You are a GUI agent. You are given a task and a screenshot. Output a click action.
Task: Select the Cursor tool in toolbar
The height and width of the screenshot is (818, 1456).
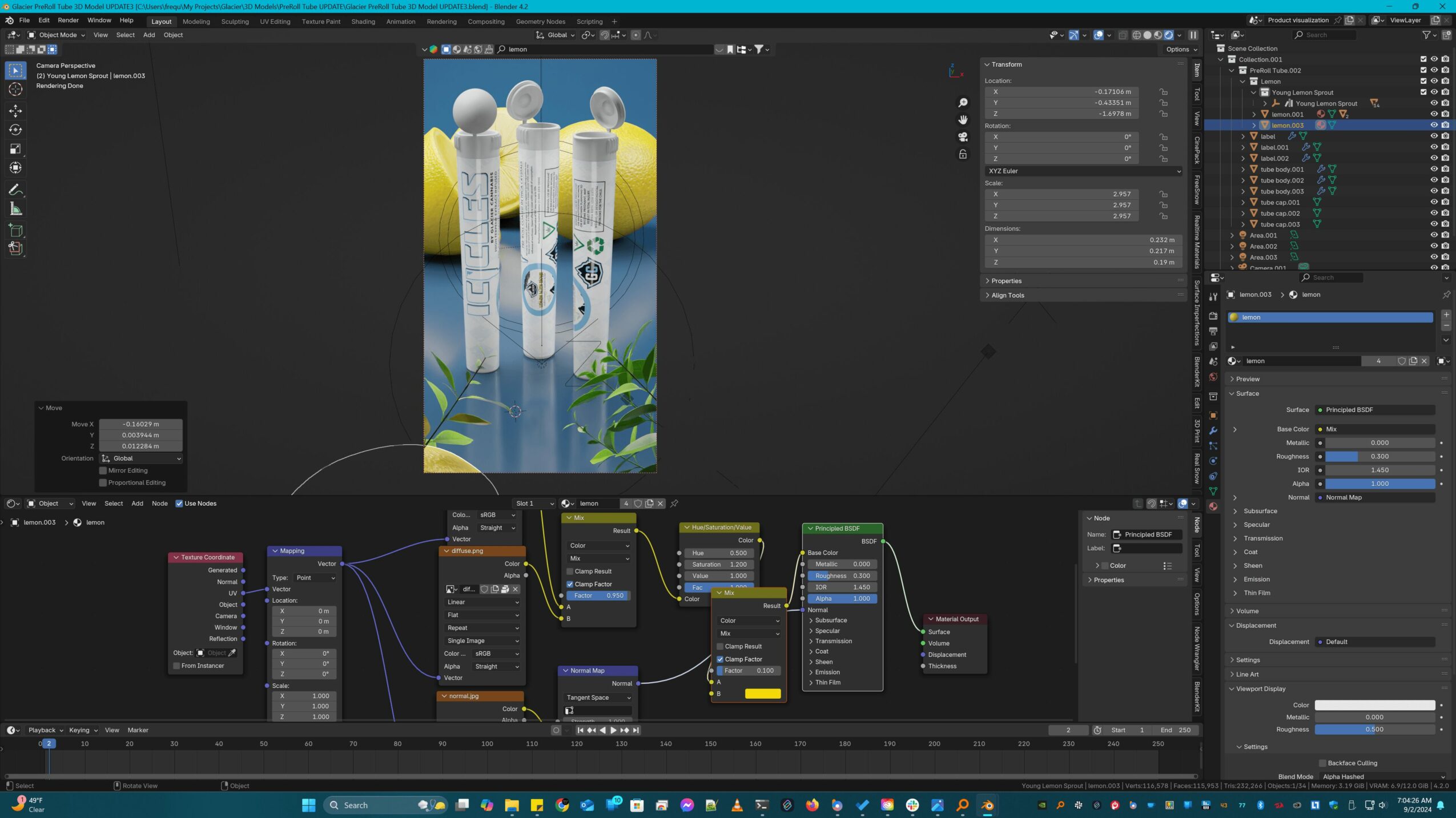[x=15, y=90]
